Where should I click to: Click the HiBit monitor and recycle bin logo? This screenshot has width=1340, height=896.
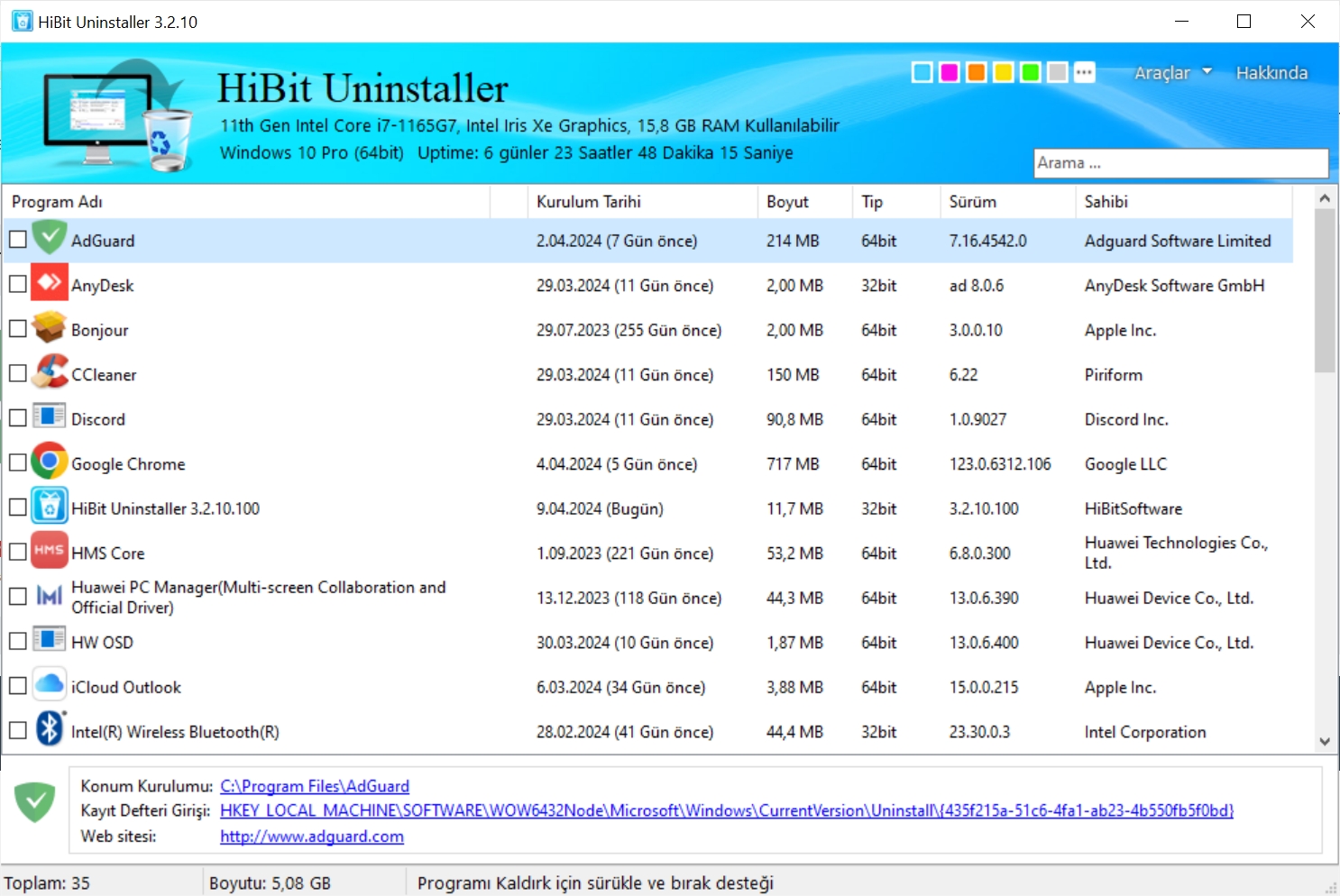117,115
